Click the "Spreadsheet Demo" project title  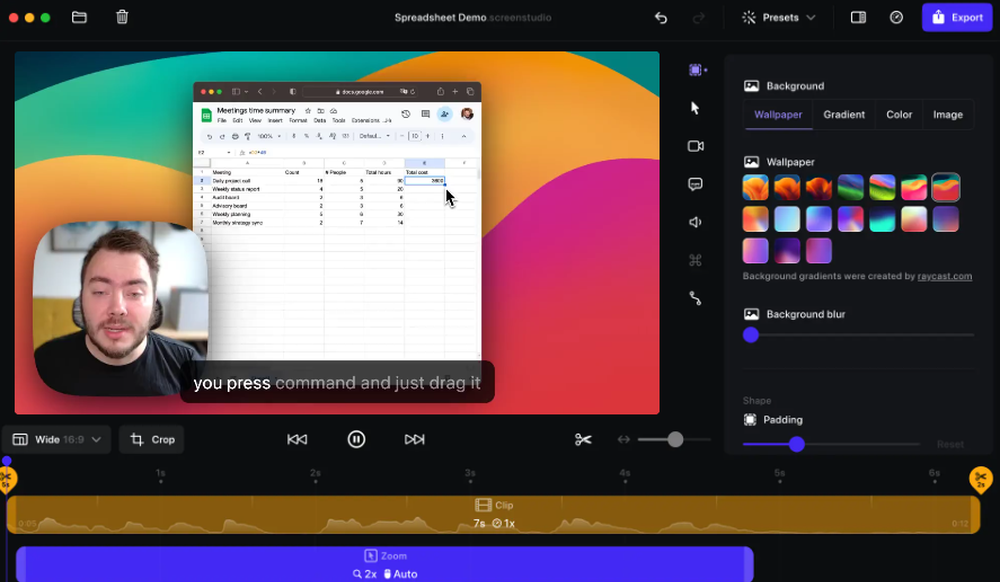440,17
